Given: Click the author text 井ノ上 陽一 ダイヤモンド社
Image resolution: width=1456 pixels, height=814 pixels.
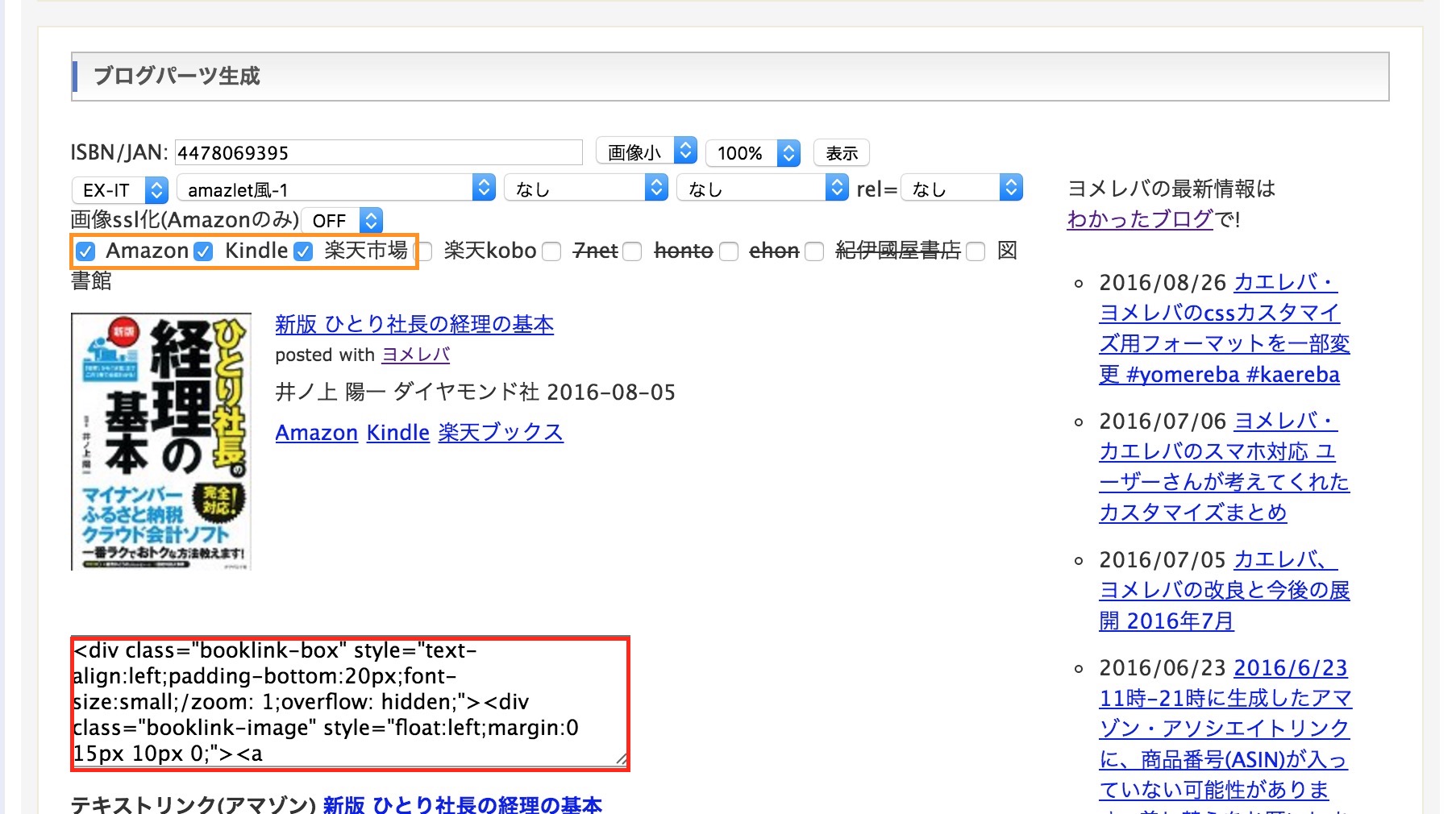Looking at the screenshot, I should click(407, 392).
